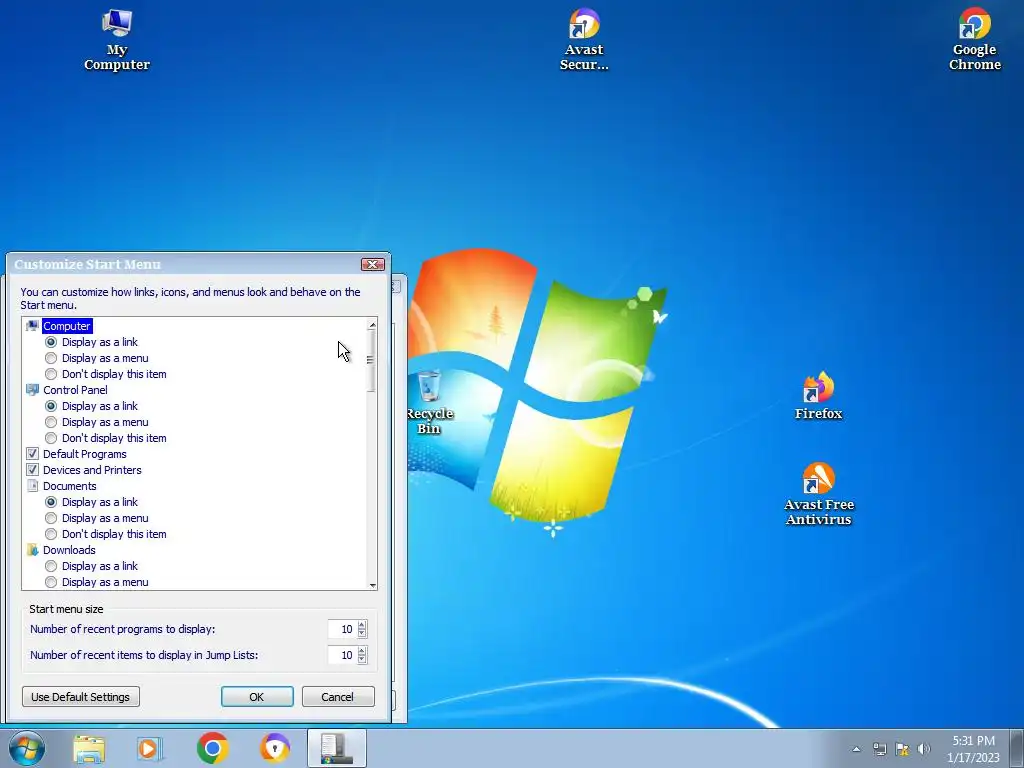Open the Google Chrome desktop shortcut
Viewport: 1024px width, 768px height.
974,39
